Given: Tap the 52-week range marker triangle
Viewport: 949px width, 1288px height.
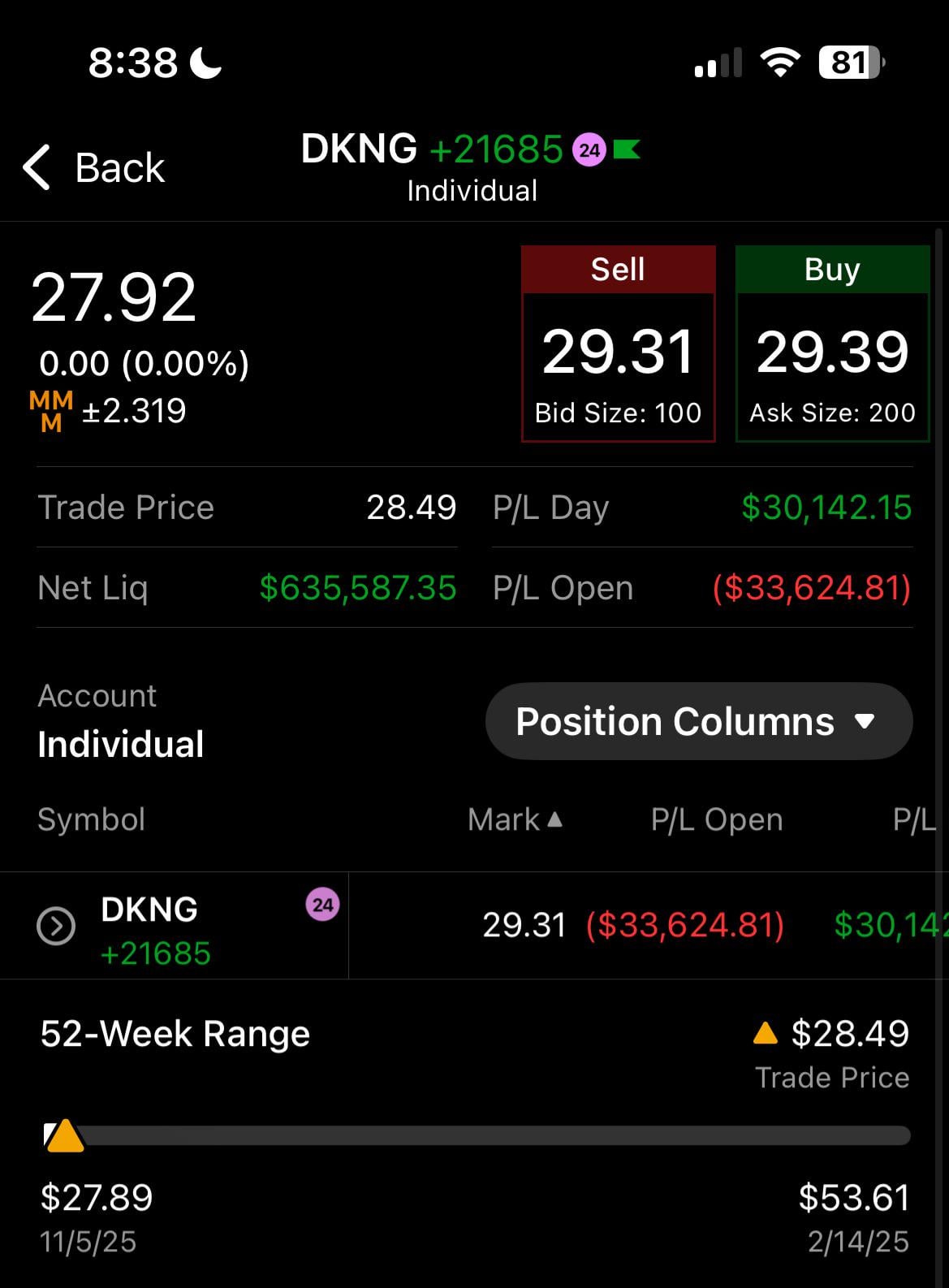Looking at the screenshot, I should tap(64, 1136).
